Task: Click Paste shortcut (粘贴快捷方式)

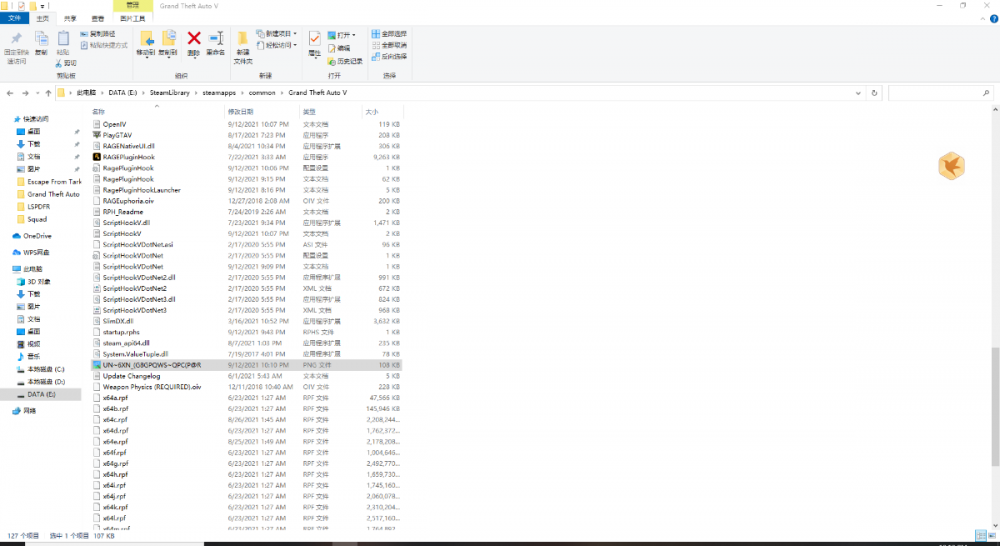Action: point(104,45)
